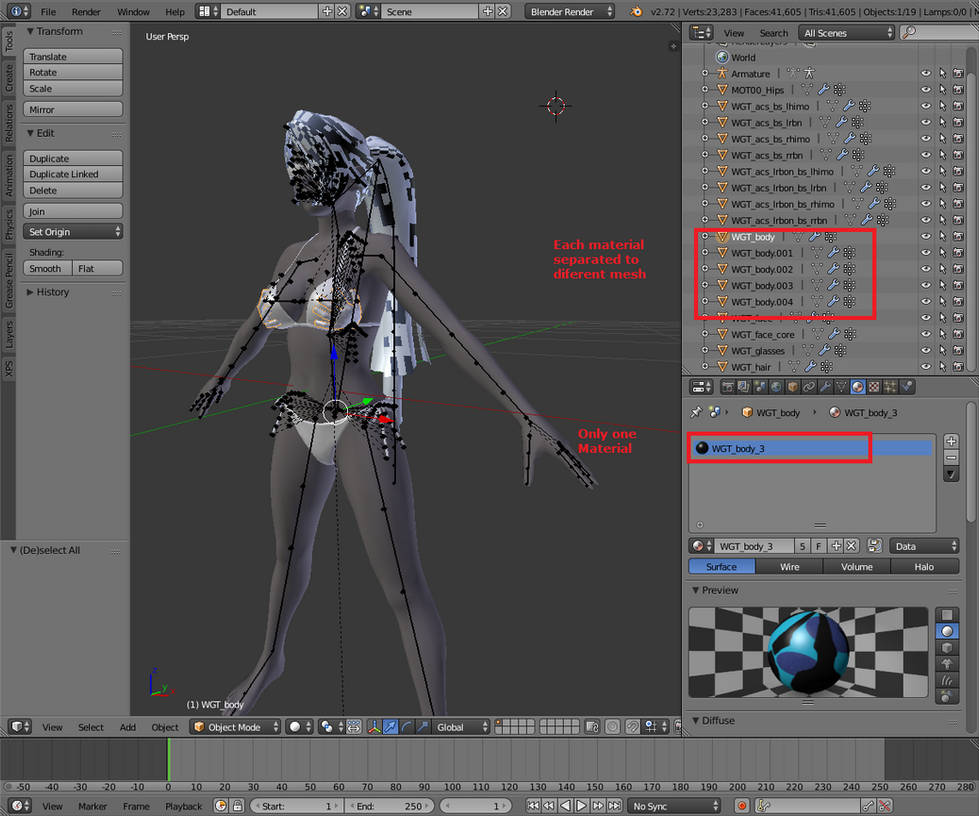Open the Help menu

(175, 12)
